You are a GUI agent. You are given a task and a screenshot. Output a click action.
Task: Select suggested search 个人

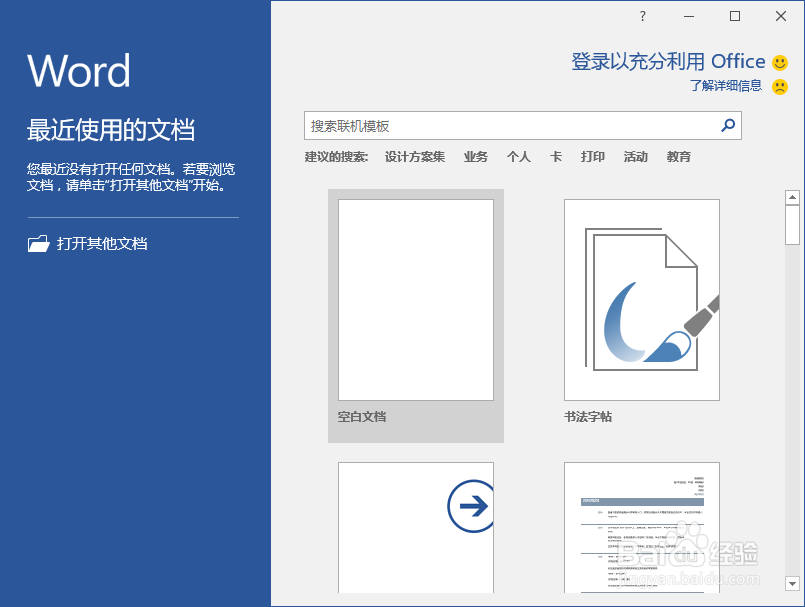click(519, 157)
